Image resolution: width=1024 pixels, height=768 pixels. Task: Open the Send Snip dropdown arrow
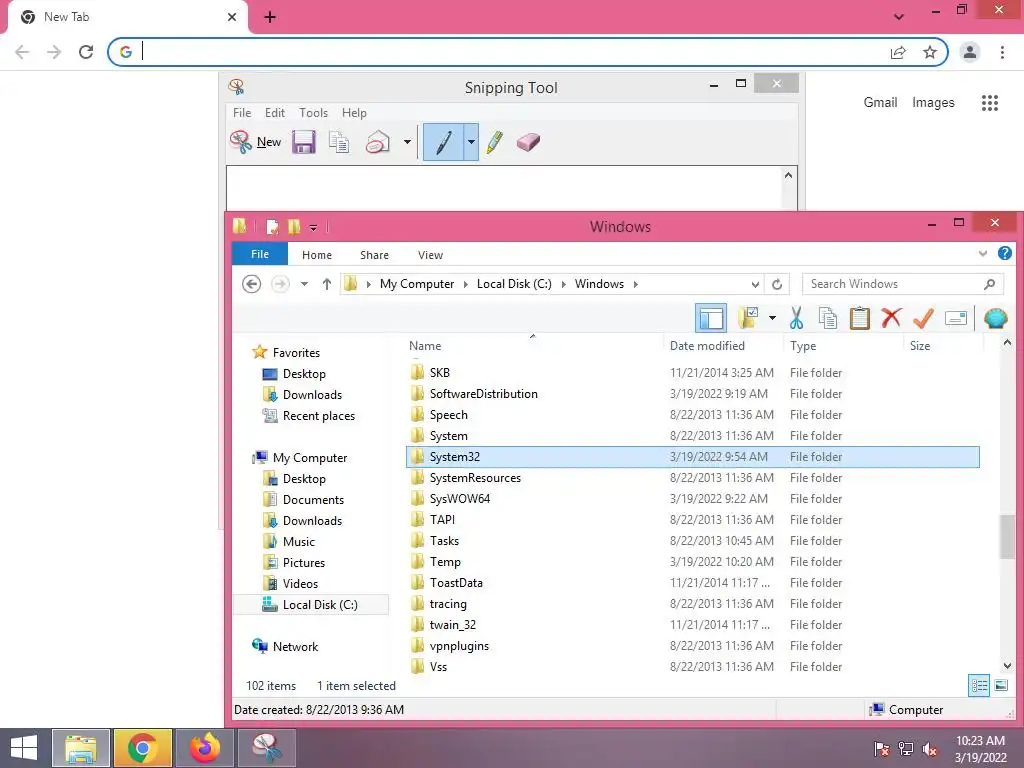pyautogui.click(x=407, y=142)
